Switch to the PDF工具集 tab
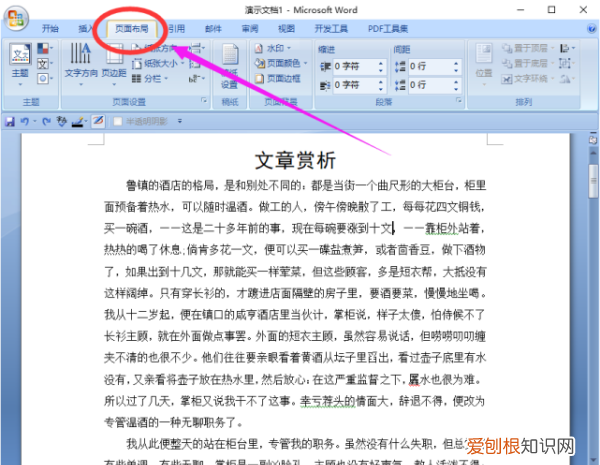 point(388,29)
